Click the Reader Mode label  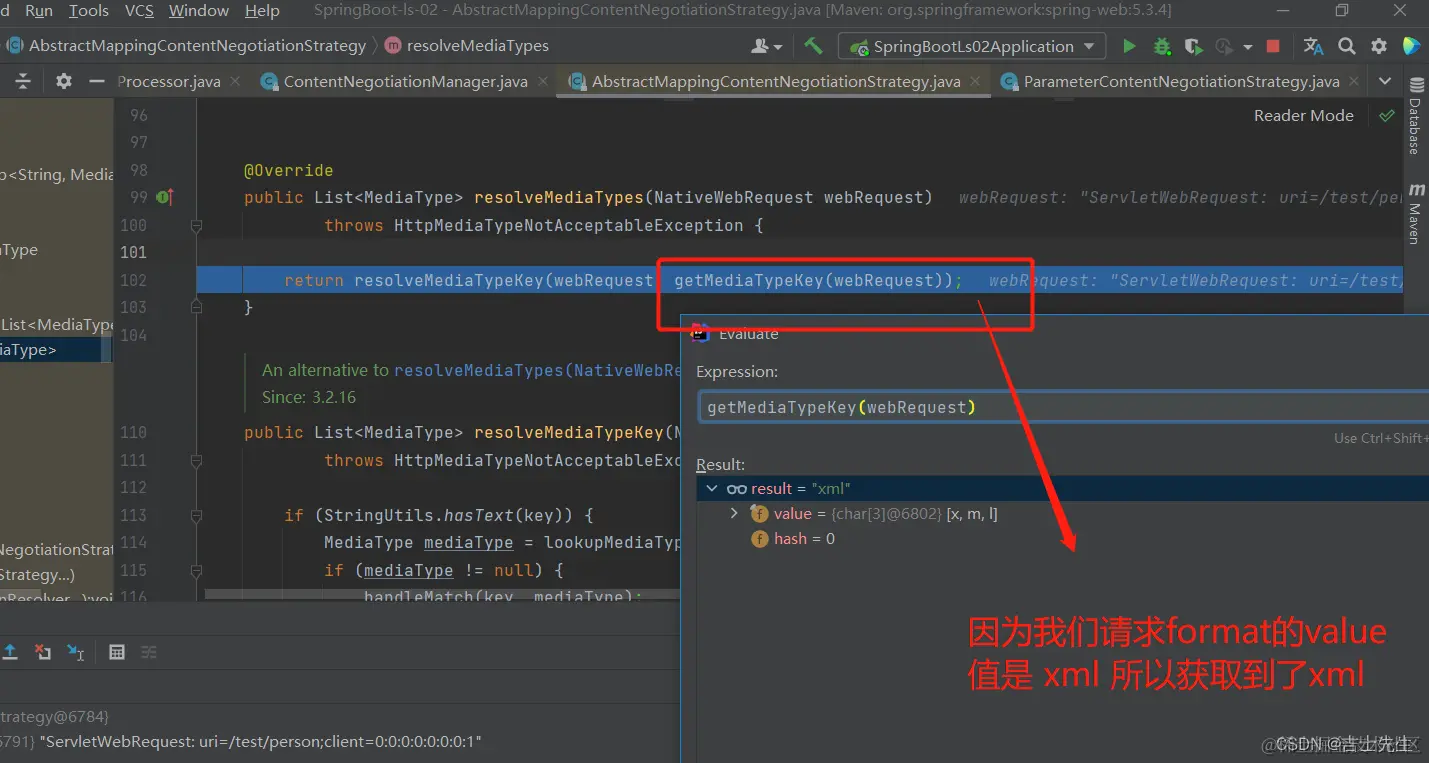(x=1303, y=116)
